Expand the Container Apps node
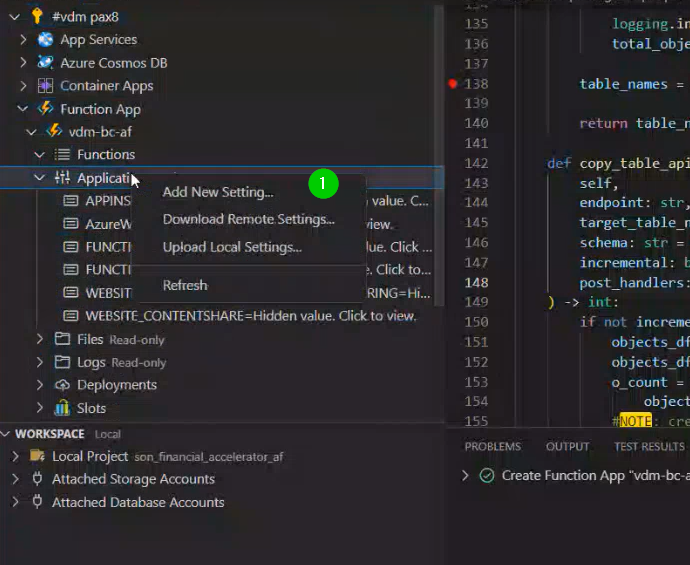The image size is (690, 565). (23, 85)
